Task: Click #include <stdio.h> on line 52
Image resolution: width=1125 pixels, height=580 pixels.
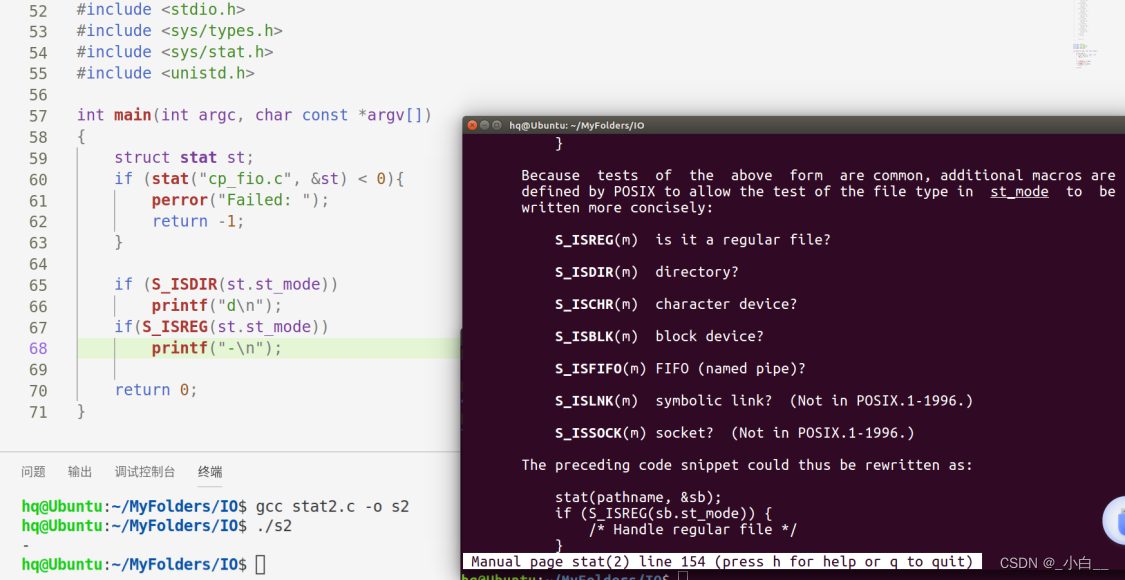Action: point(161,10)
